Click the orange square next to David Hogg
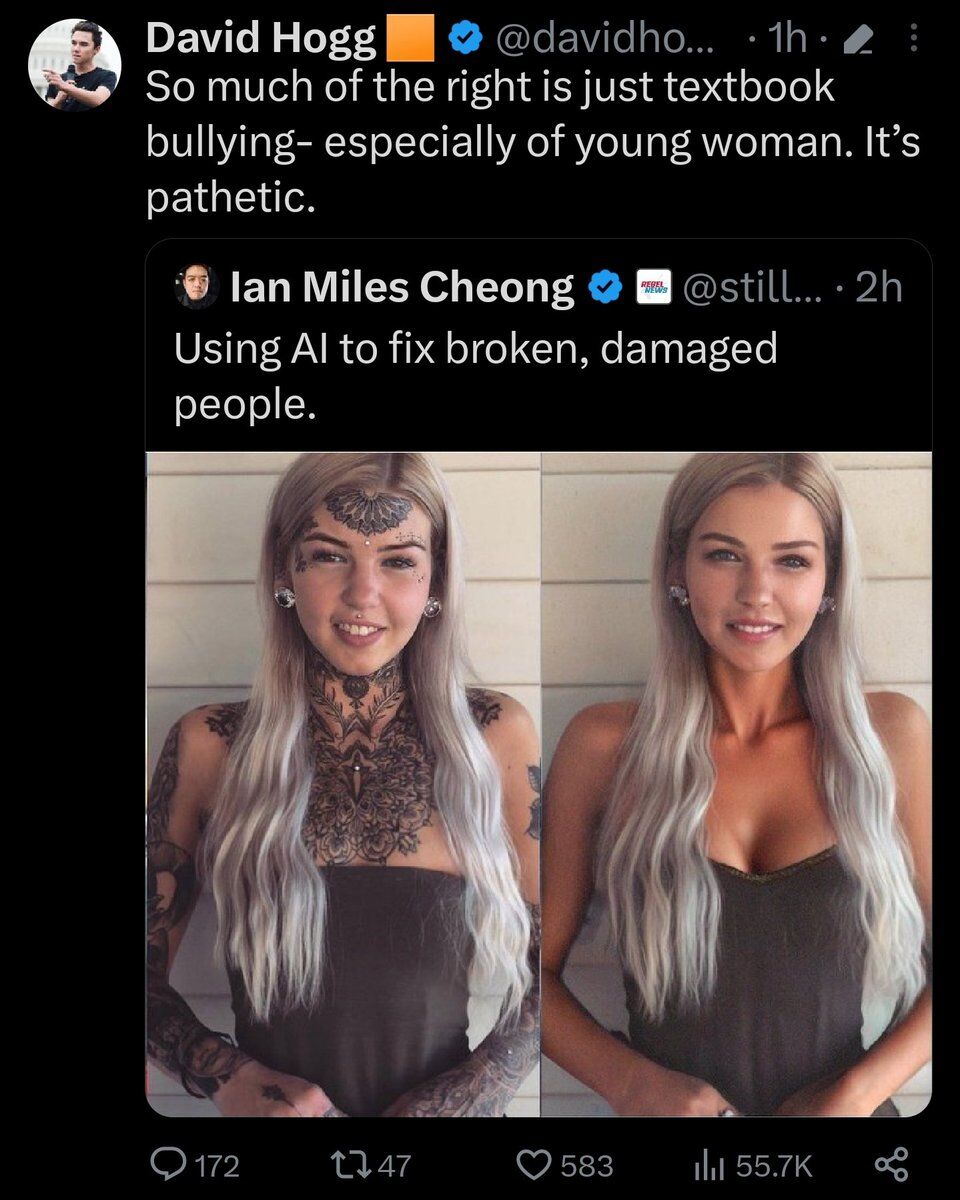Viewport: 960px width, 1200px height. pyautogui.click(x=412, y=40)
